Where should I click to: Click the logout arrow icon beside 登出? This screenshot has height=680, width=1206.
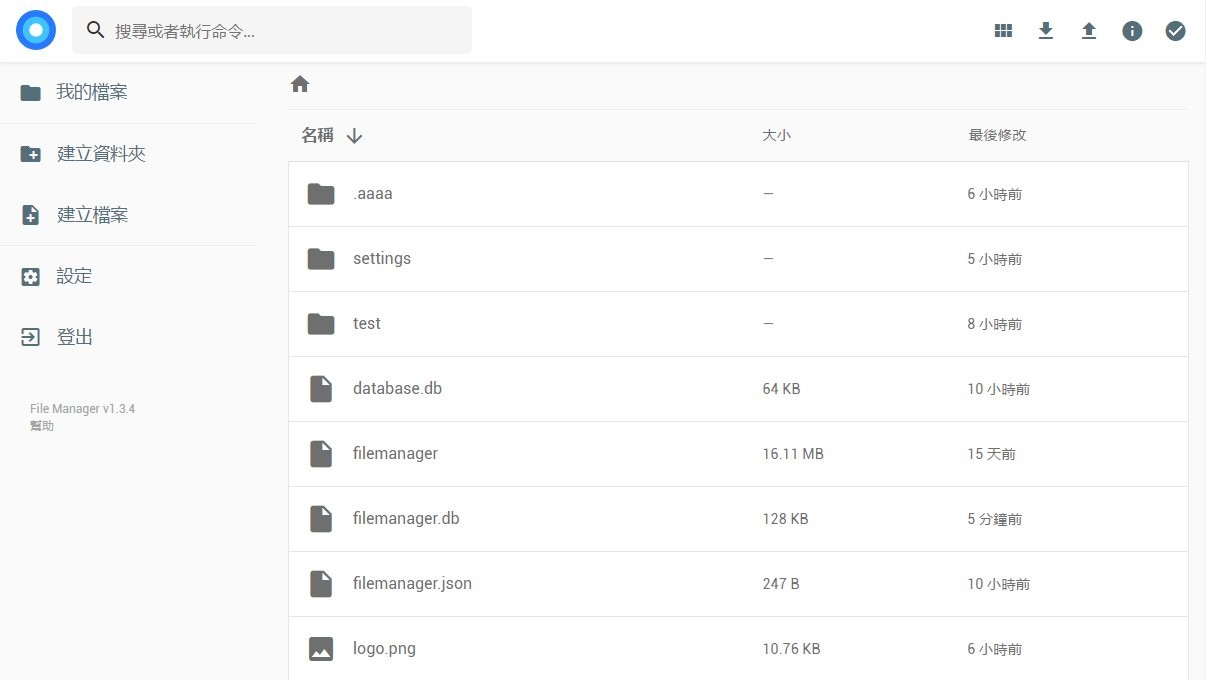click(31, 338)
